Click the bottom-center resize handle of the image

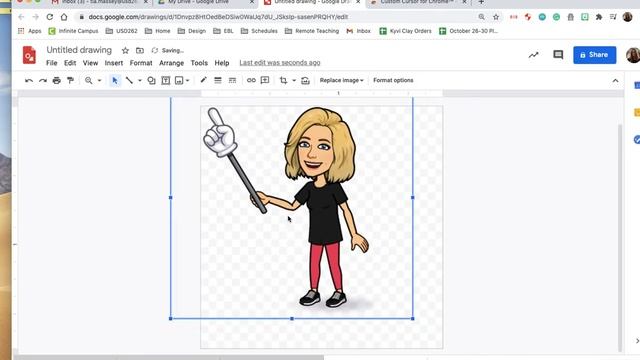point(292,318)
